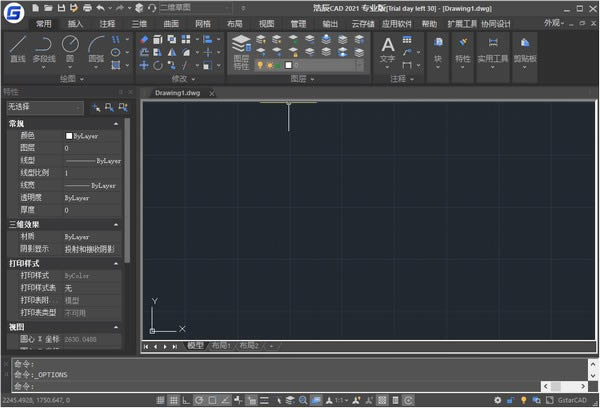The height and width of the screenshot is (408, 600).
Task: Click the properties panel vertical scrollbar
Action: click(127, 190)
